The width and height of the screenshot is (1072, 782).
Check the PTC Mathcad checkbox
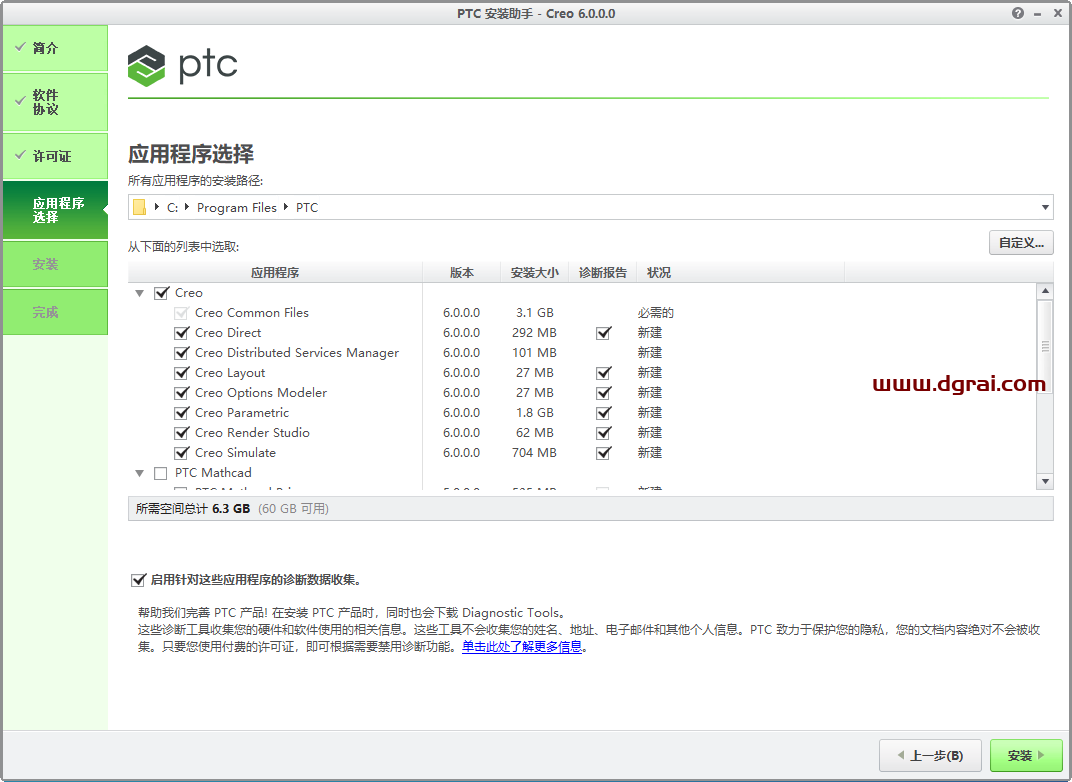click(x=161, y=473)
